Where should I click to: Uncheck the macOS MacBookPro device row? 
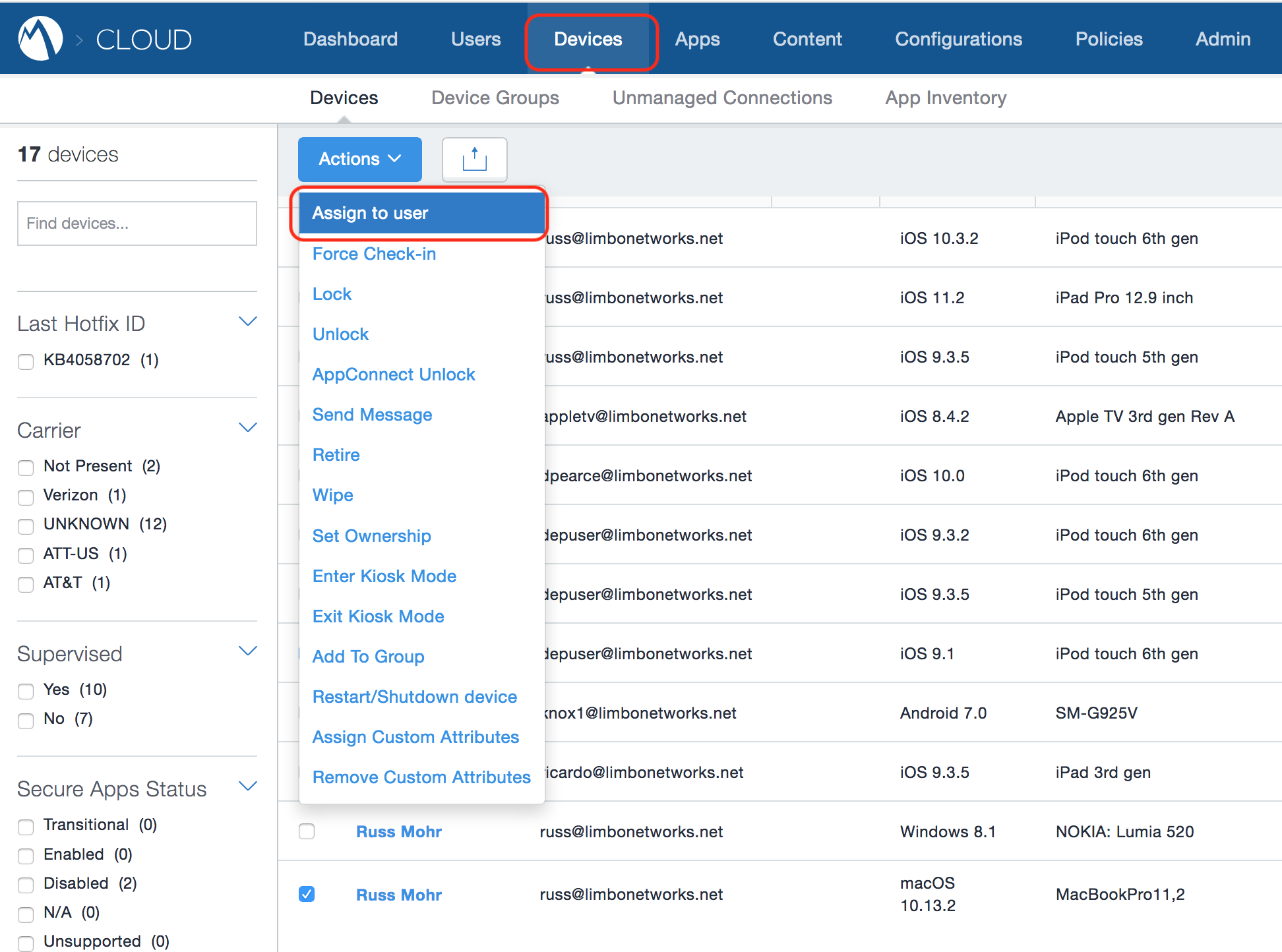[x=307, y=894]
